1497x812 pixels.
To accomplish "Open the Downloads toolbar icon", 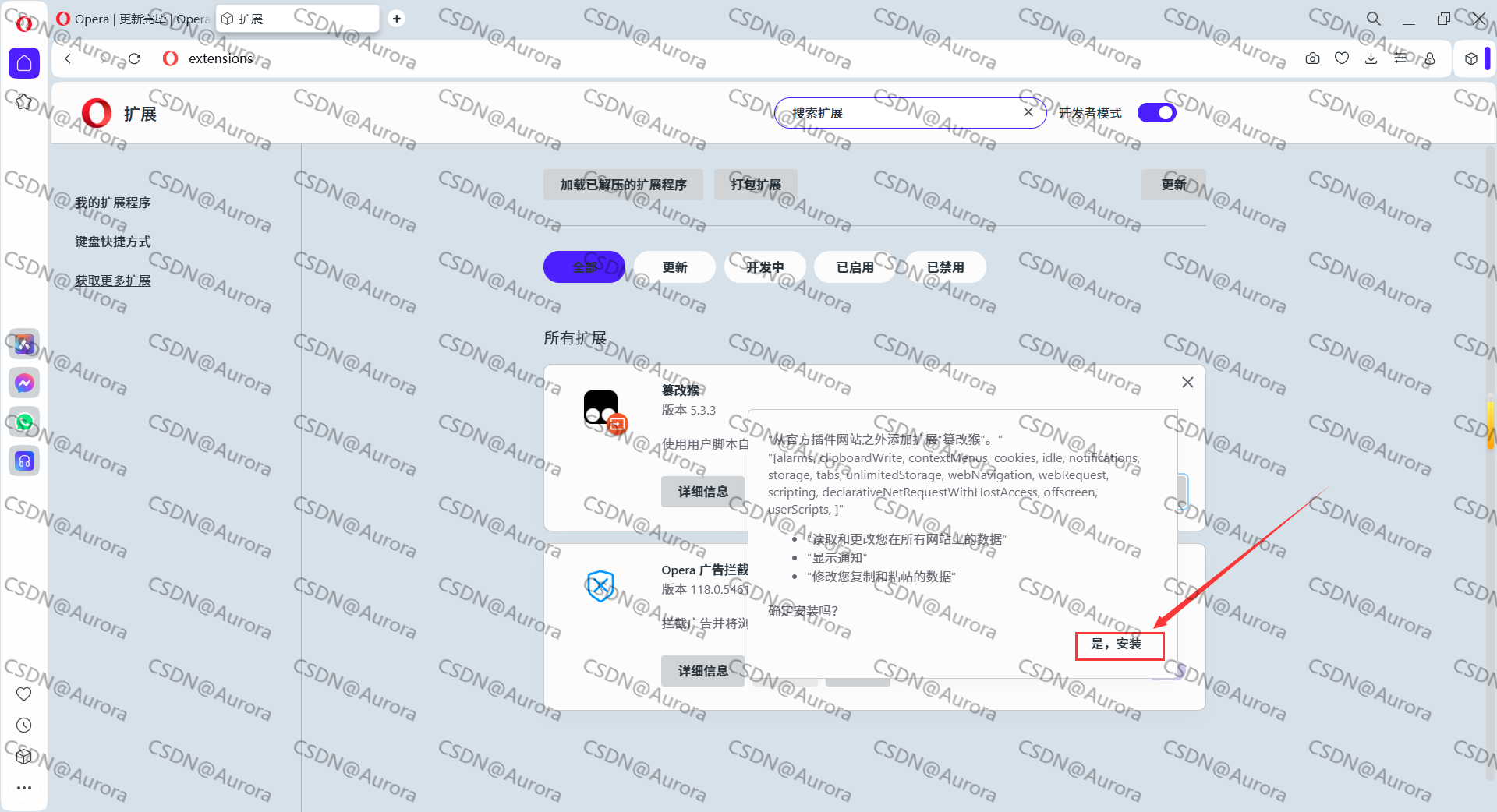I will click(1371, 58).
